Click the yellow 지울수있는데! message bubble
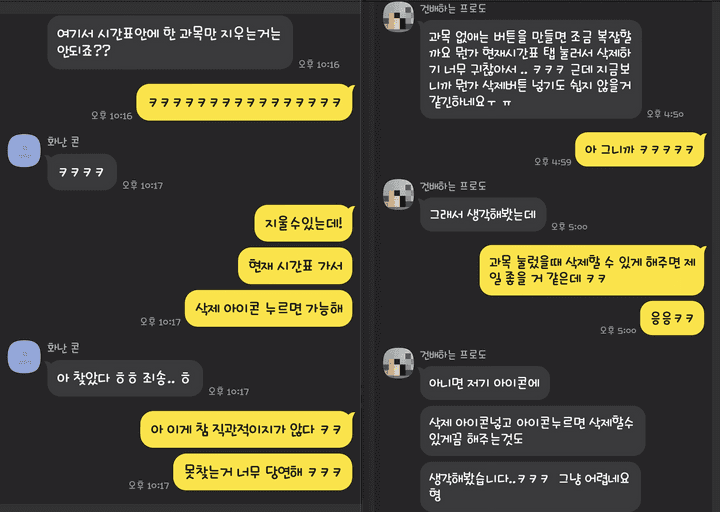720x512 pixels. [x=304, y=223]
